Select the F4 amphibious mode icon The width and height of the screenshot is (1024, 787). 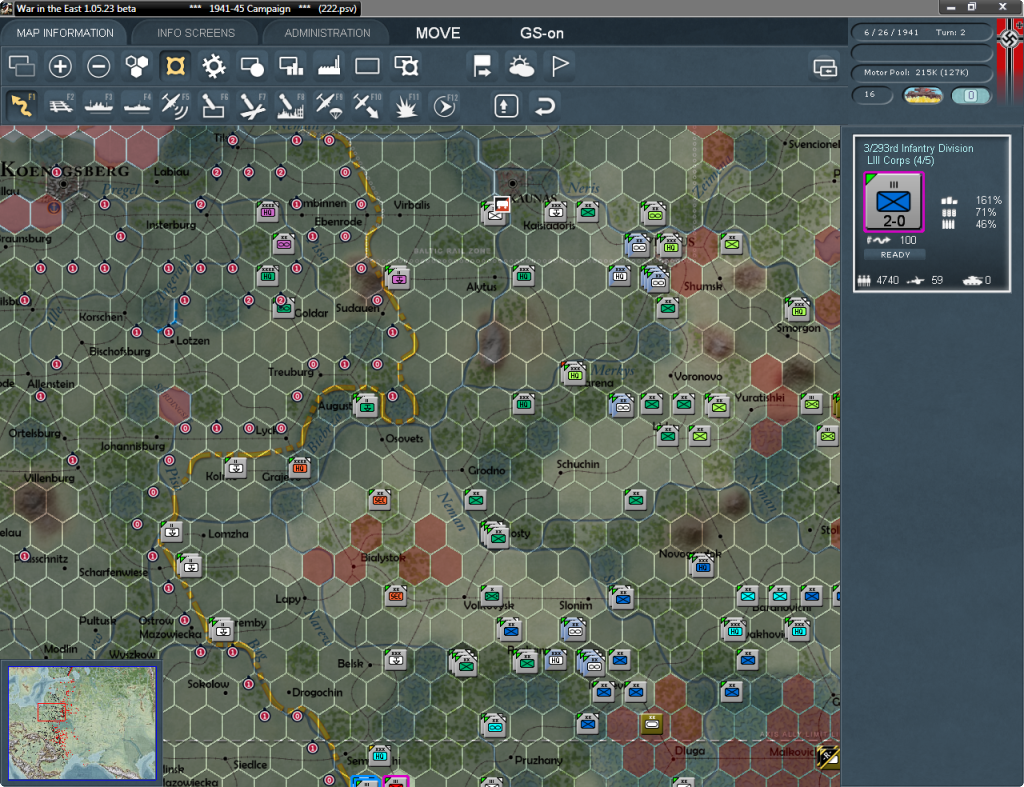coord(137,105)
